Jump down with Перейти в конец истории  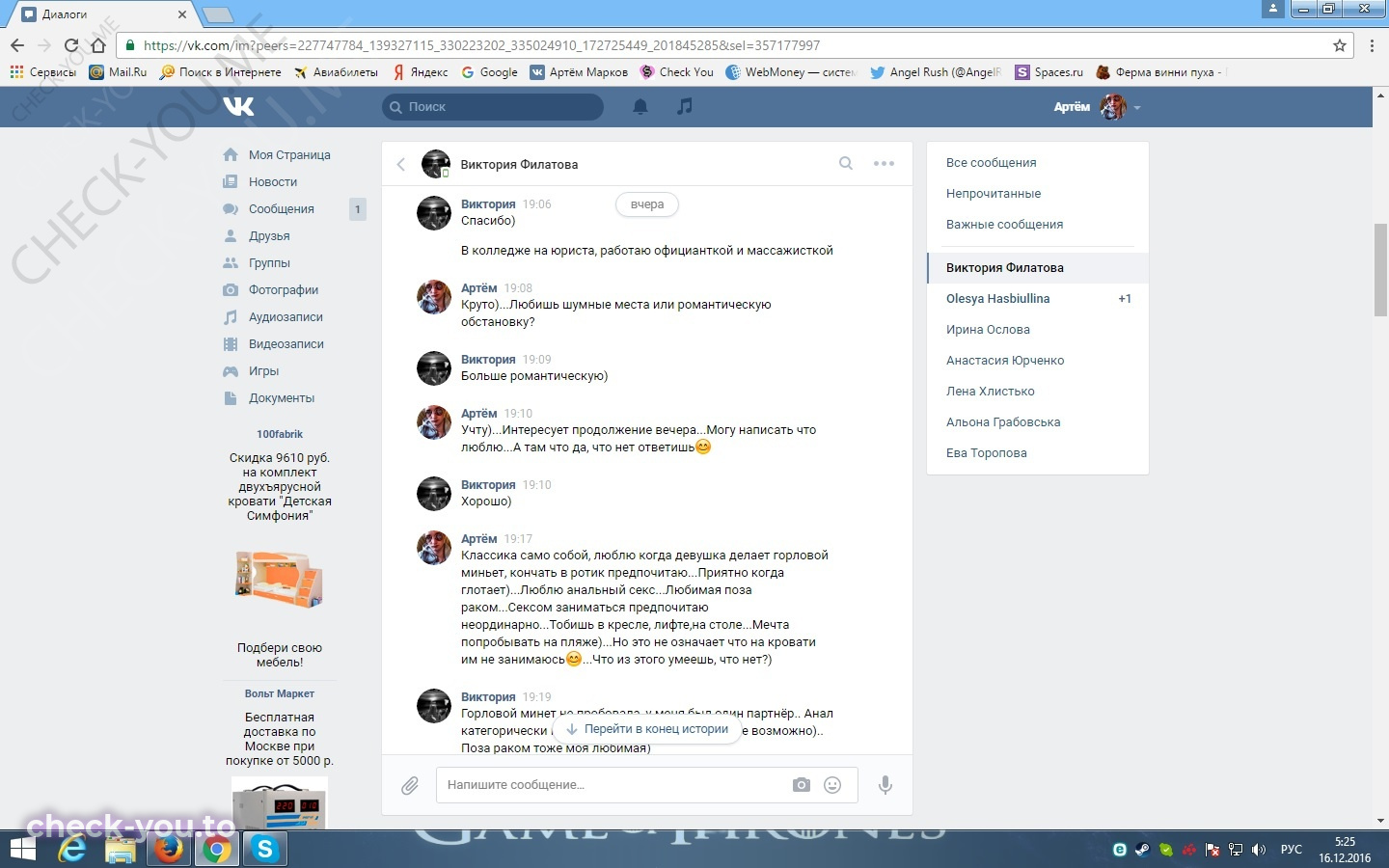coord(647,729)
